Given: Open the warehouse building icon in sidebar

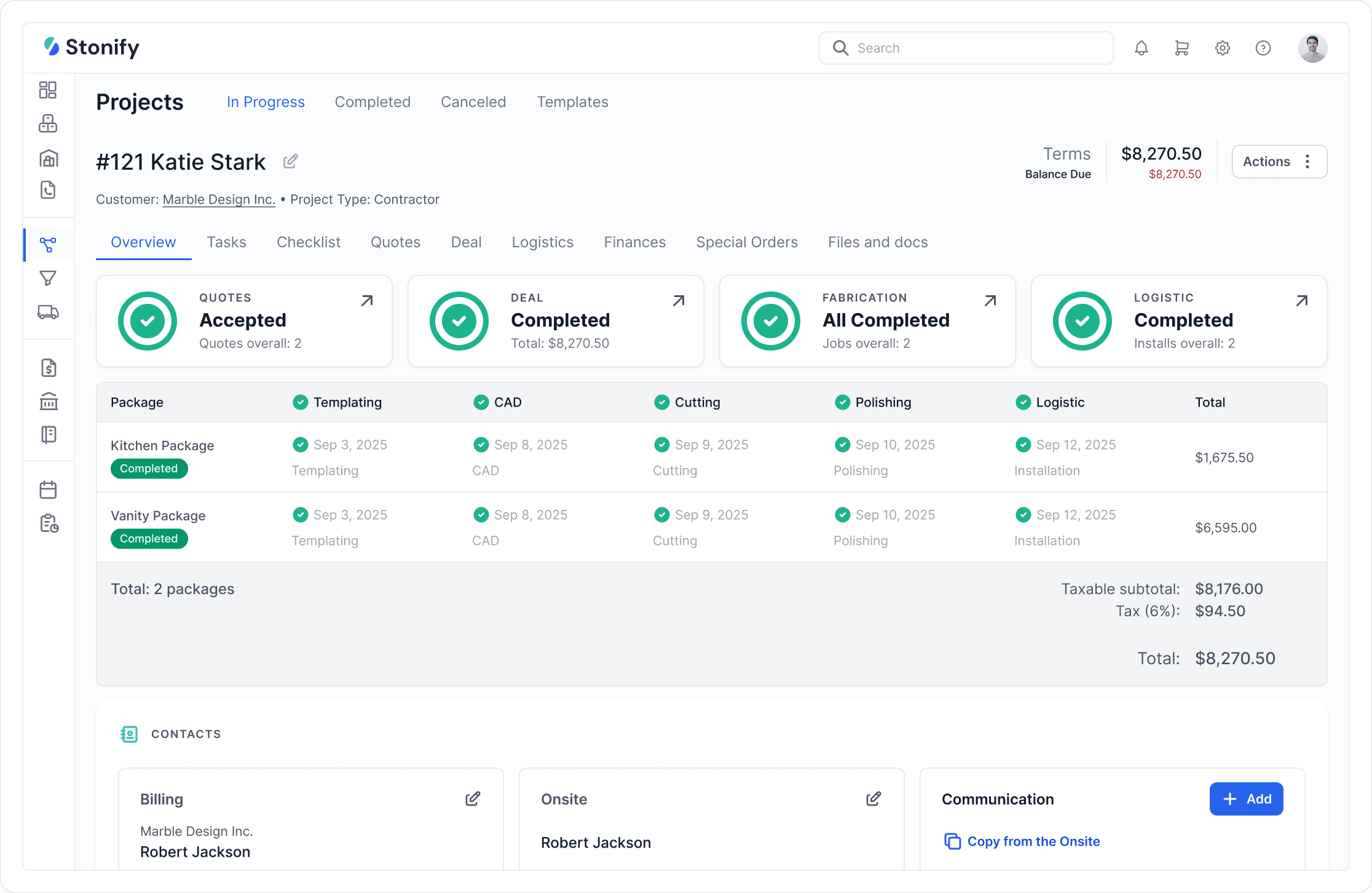Looking at the screenshot, I should coord(48,158).
